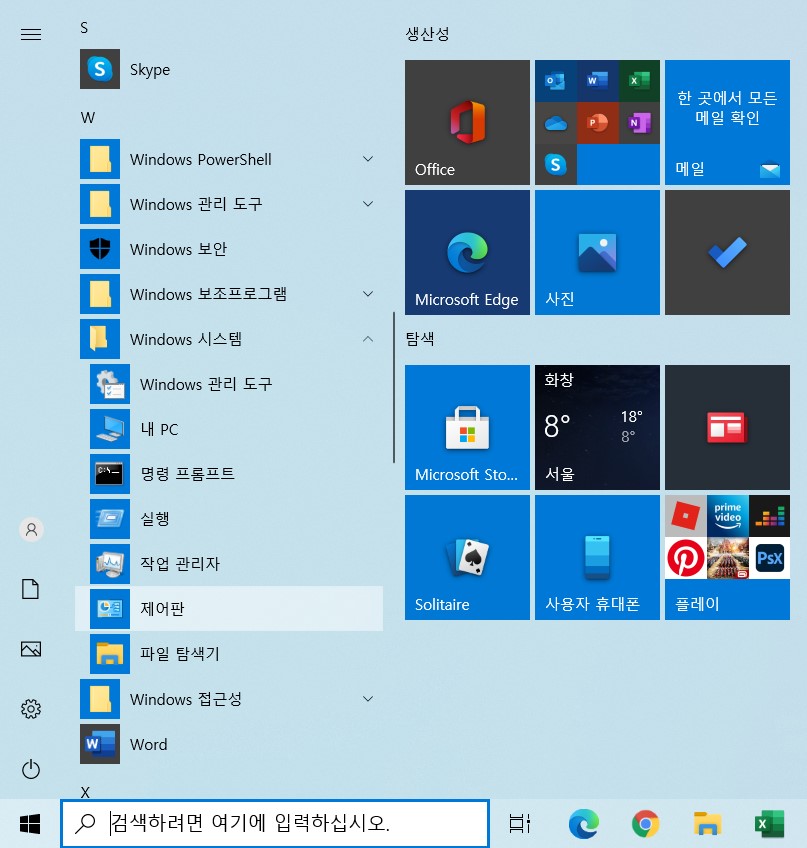The height and width of the screenshot is (848, 807).
Task: Launch 실행 dialog entry
Action: [229, 519]
